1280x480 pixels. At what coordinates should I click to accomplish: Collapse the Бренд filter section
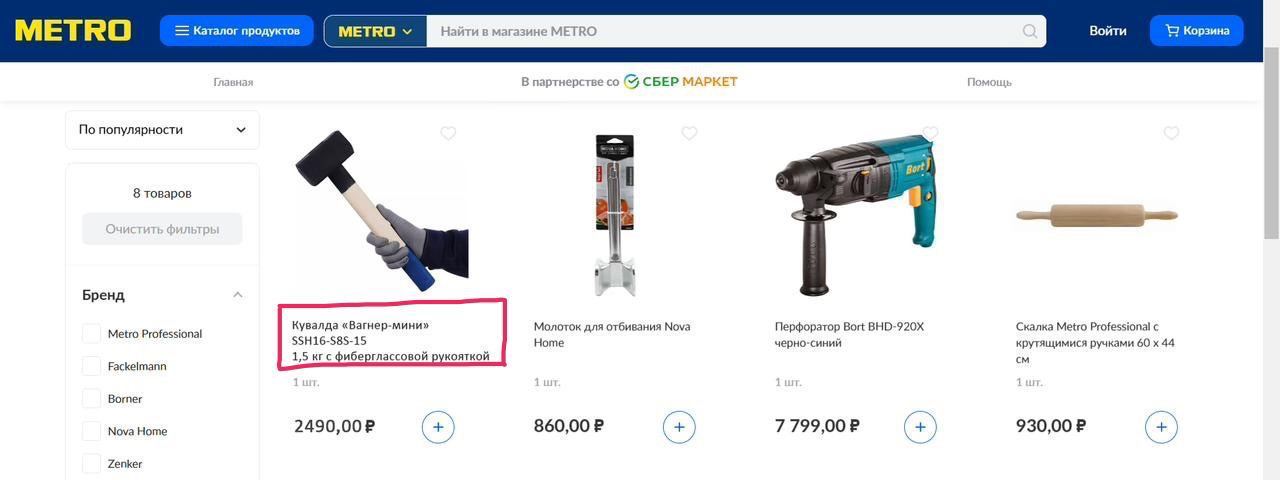(238, 295)
